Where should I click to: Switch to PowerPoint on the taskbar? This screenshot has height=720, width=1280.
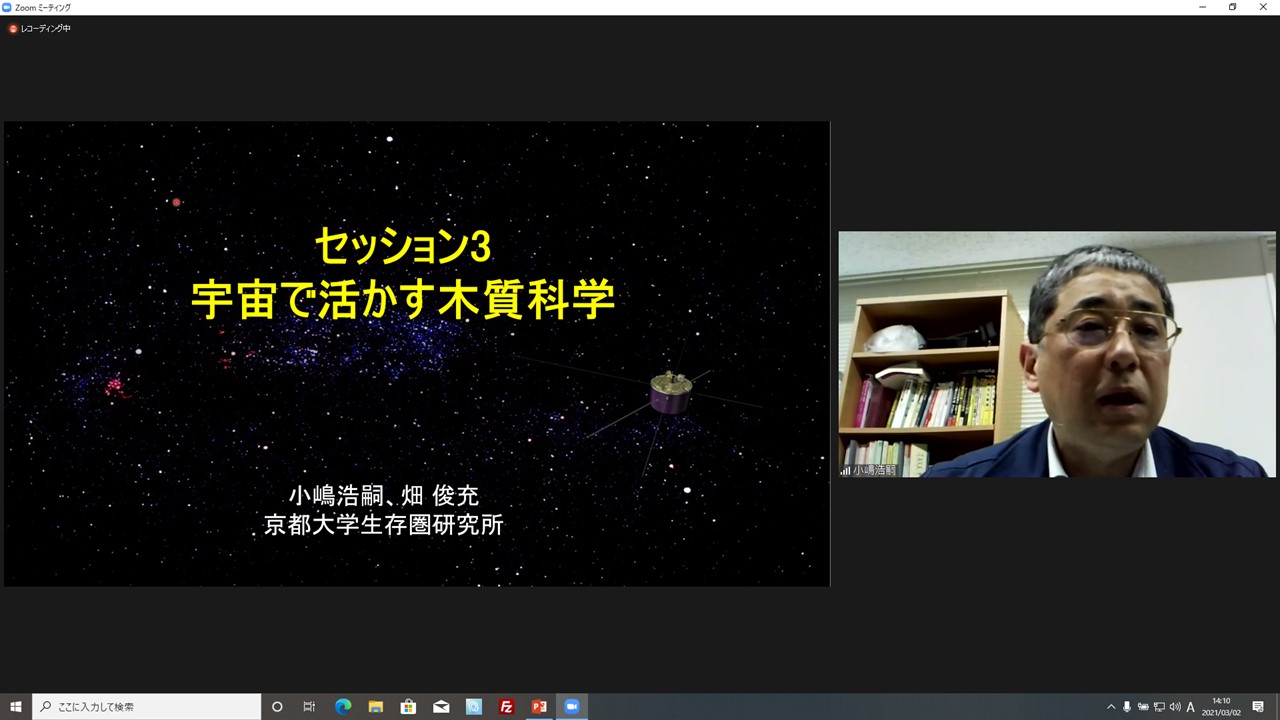pyautogui.click(x=539, y=707)
